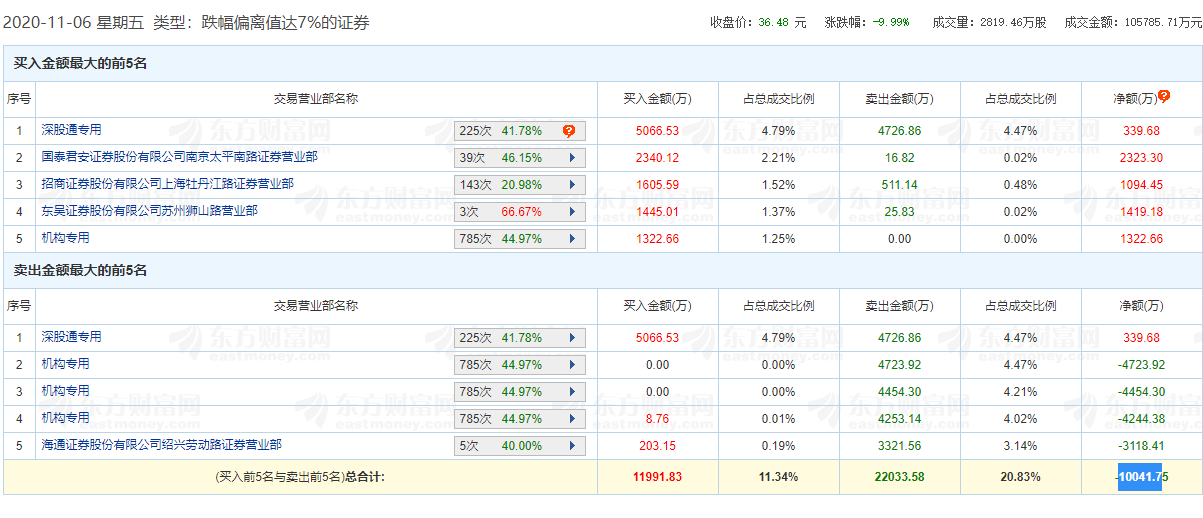Open 机构专用 link in sell row with -4454.30
Image resolution: width=1203 pixels, height=518 pixels.
pos(65,391)
